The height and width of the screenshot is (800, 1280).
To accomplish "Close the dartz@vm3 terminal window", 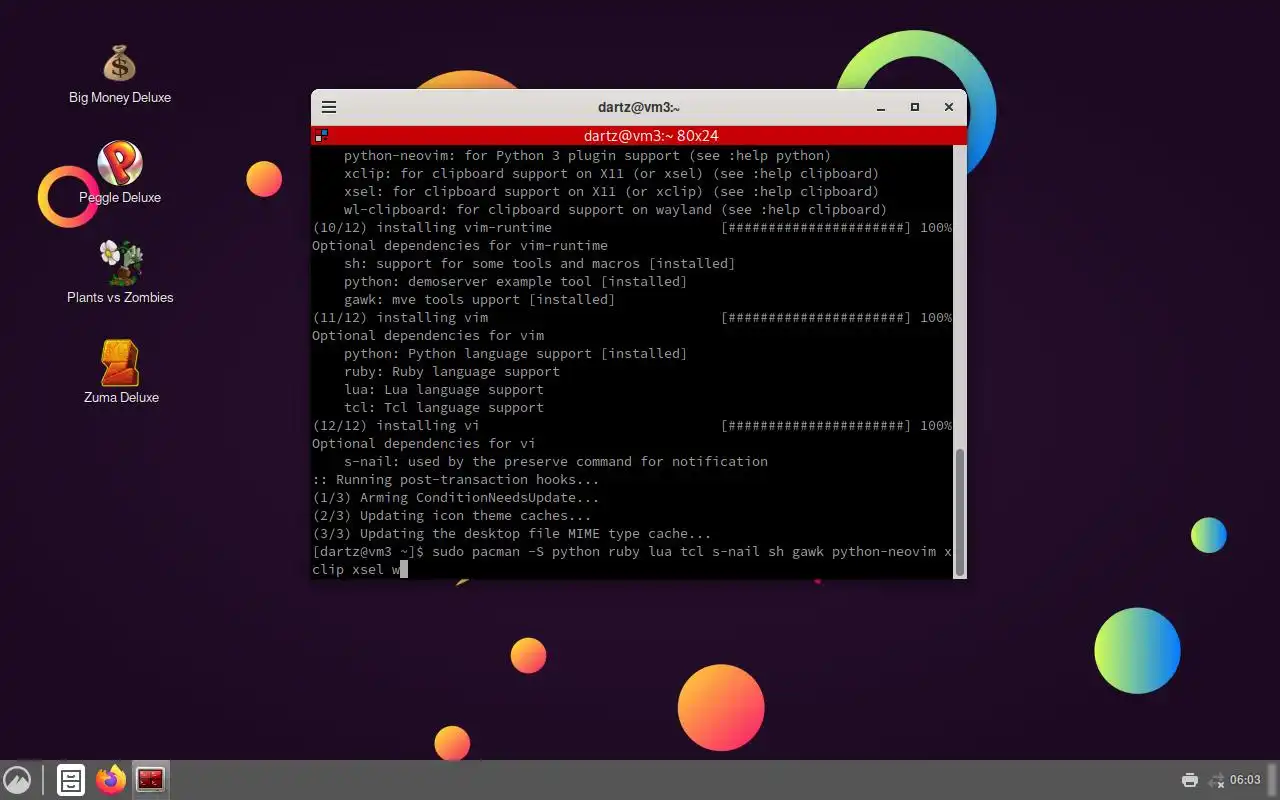I will 949,107.
